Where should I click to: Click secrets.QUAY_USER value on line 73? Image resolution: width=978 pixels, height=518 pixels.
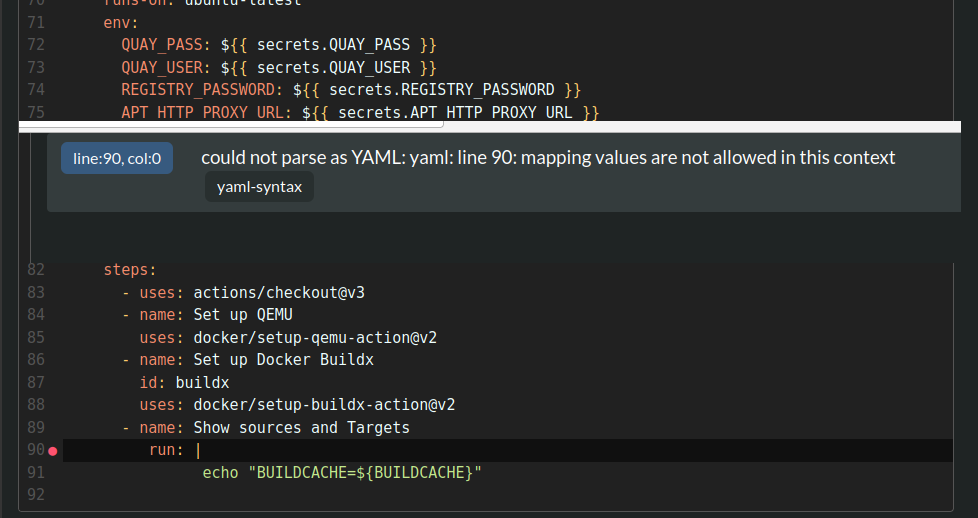(333, 68)
